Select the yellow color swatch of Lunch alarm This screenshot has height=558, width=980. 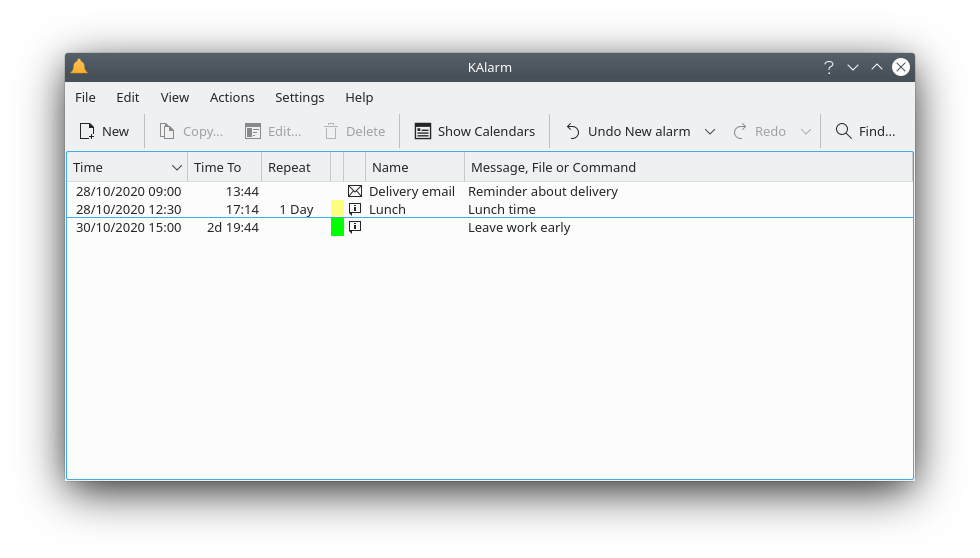pos(337,209)
